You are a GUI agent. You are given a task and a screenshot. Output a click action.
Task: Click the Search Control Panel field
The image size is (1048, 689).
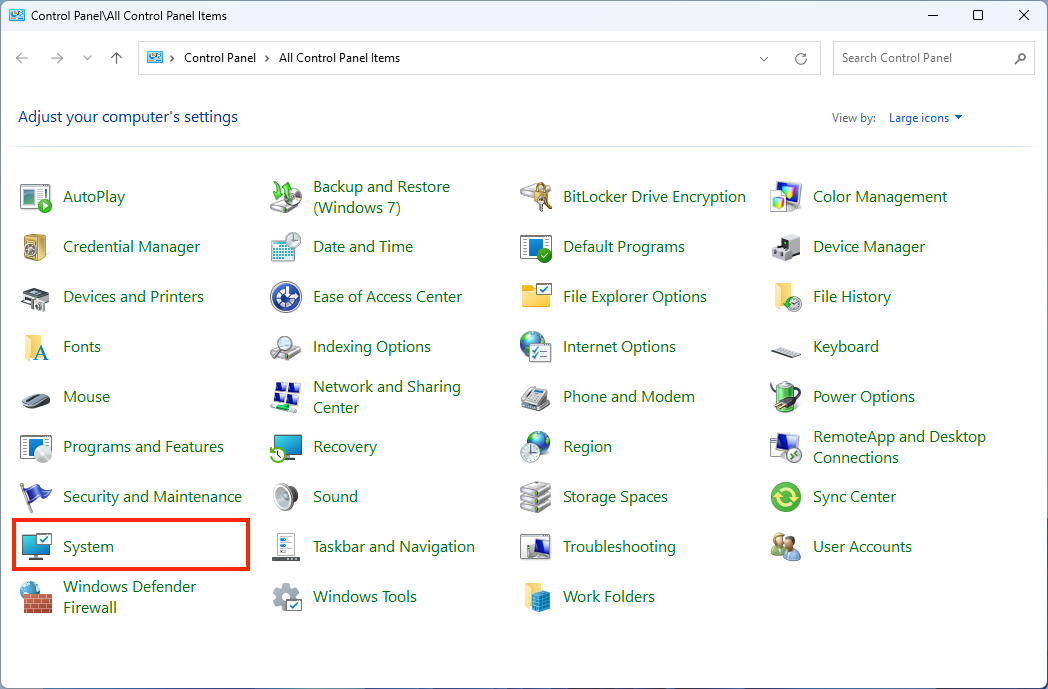tap(922, 58)
